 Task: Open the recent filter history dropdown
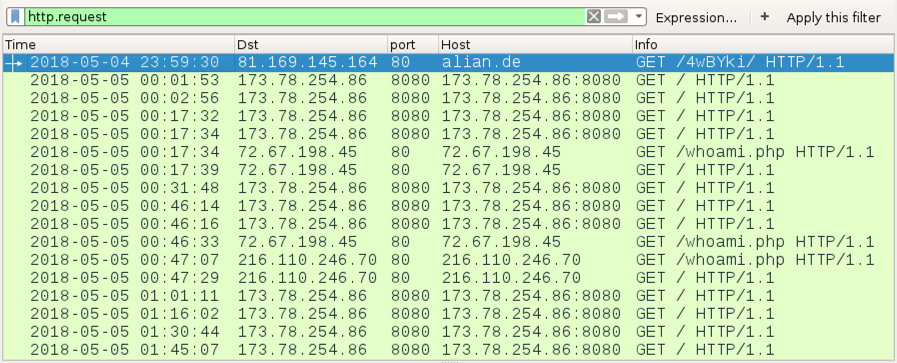(x=639, y=17)
